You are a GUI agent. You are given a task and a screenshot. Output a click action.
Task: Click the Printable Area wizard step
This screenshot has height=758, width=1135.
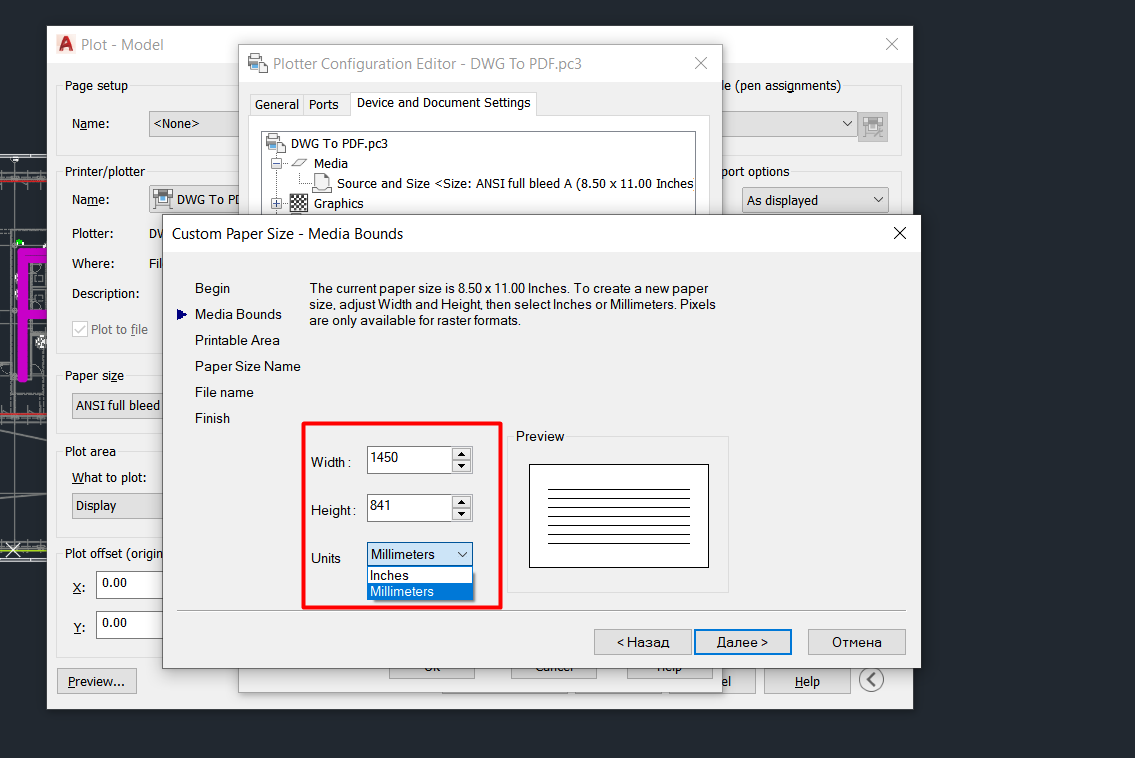(x=237, y=340)
